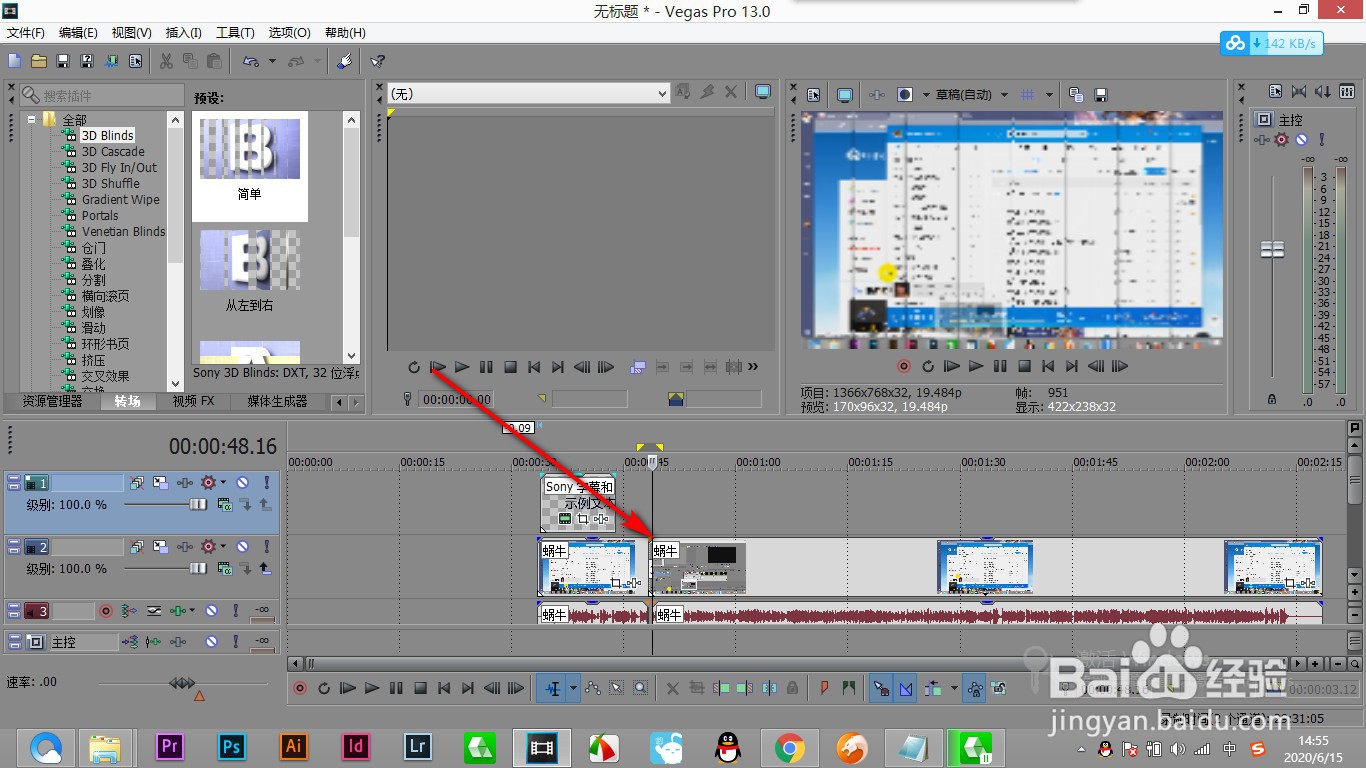Open the 工具(T) menu
This screenshot has height=768, width=1366.
[235, 33]
